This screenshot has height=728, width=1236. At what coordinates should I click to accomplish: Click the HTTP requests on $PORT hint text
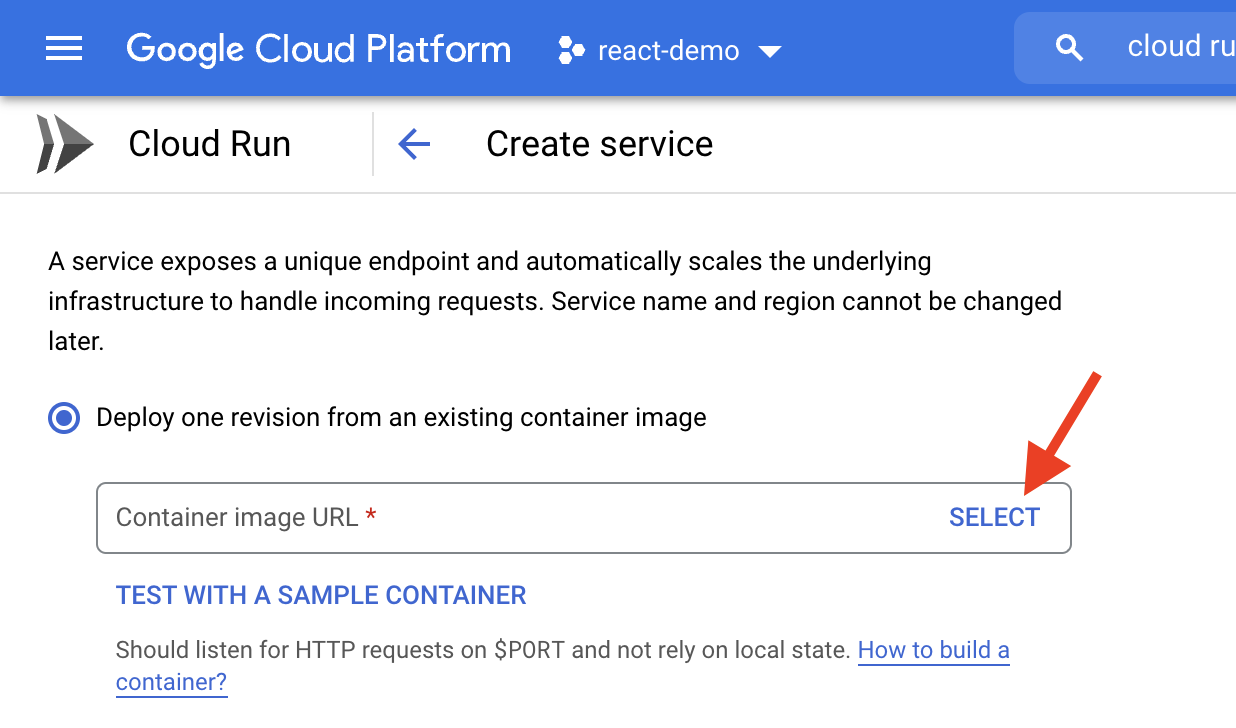483,650
